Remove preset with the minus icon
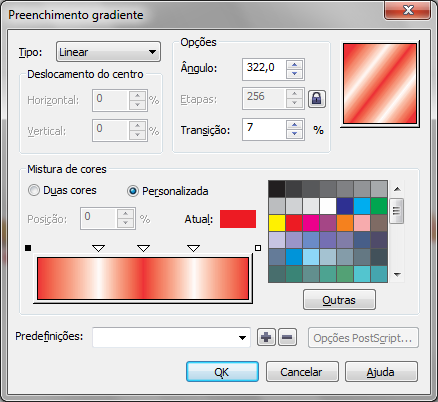Viewport: 438px width, 402px height. (x=287, y=337)
